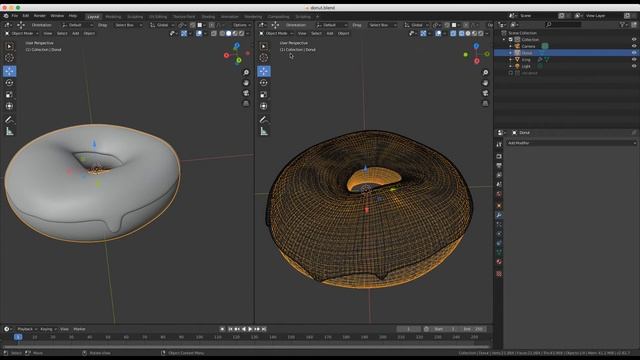This screenshot has width=640, height=360.
Task: Select the Transform tool in left viewport
Action: 9,106
